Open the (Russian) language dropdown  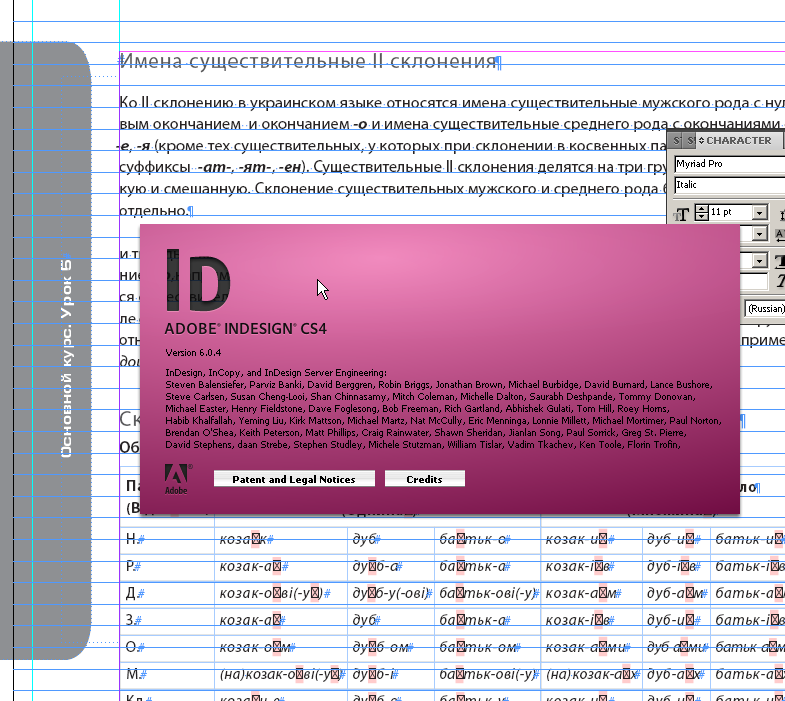764,308
